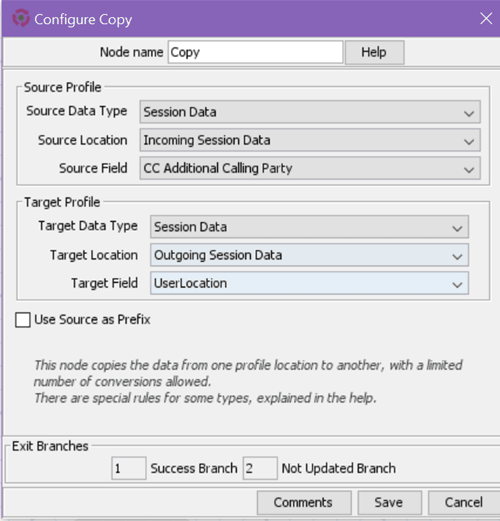
Task: Open the Target Data Type dropdown
Action: point(309,227)
